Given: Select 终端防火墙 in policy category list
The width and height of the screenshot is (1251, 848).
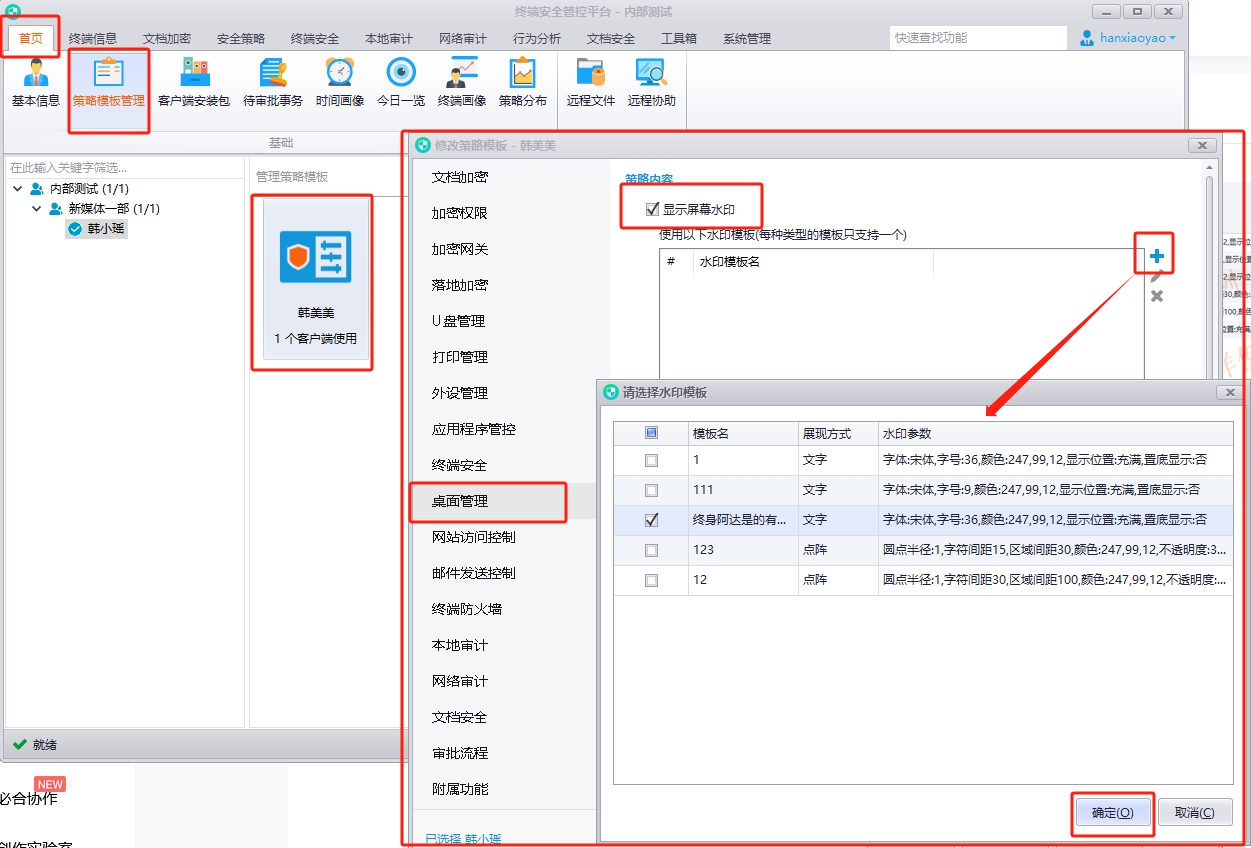Looking at the screenshot, I should click(467, 609).
